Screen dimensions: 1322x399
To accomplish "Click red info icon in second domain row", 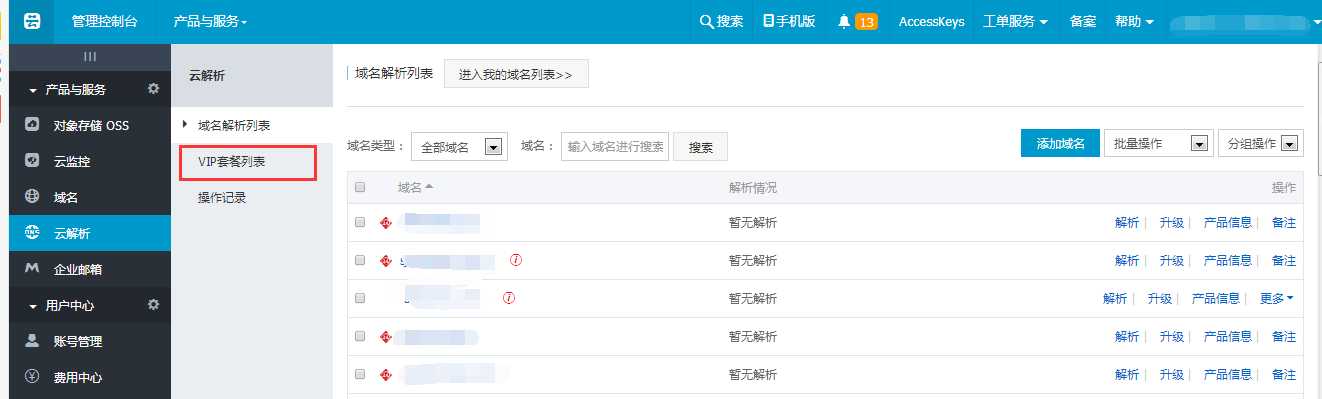I will (x=516, y=260).
